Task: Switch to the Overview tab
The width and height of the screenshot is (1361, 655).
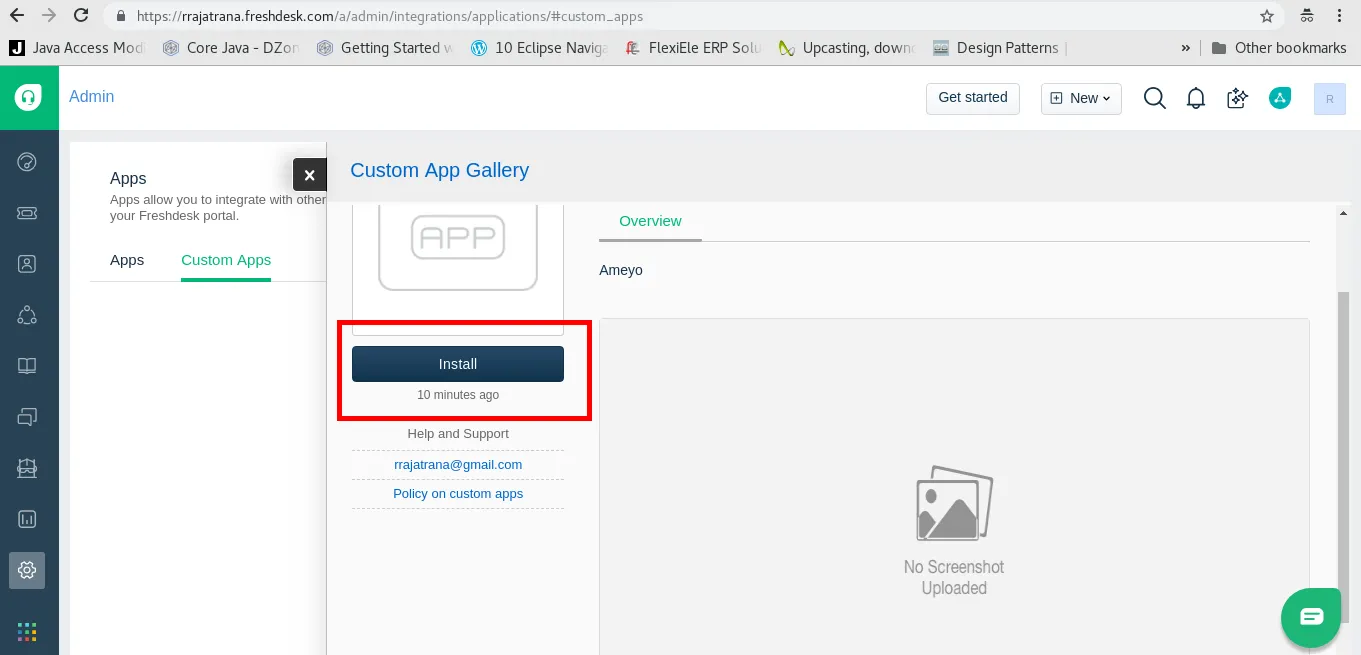Action: coord(650,221)
